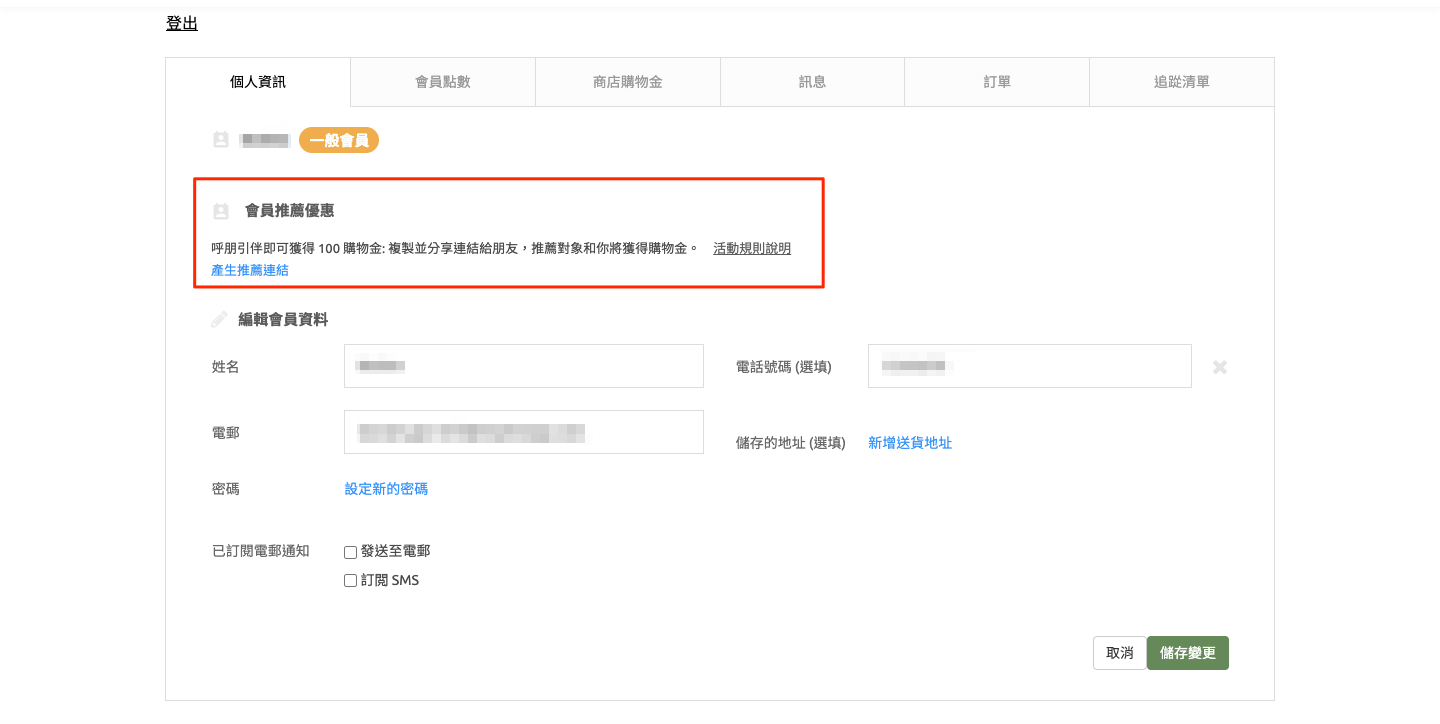Open the 活動規則說明 link

pyautogui.click(x=752, y=249)
